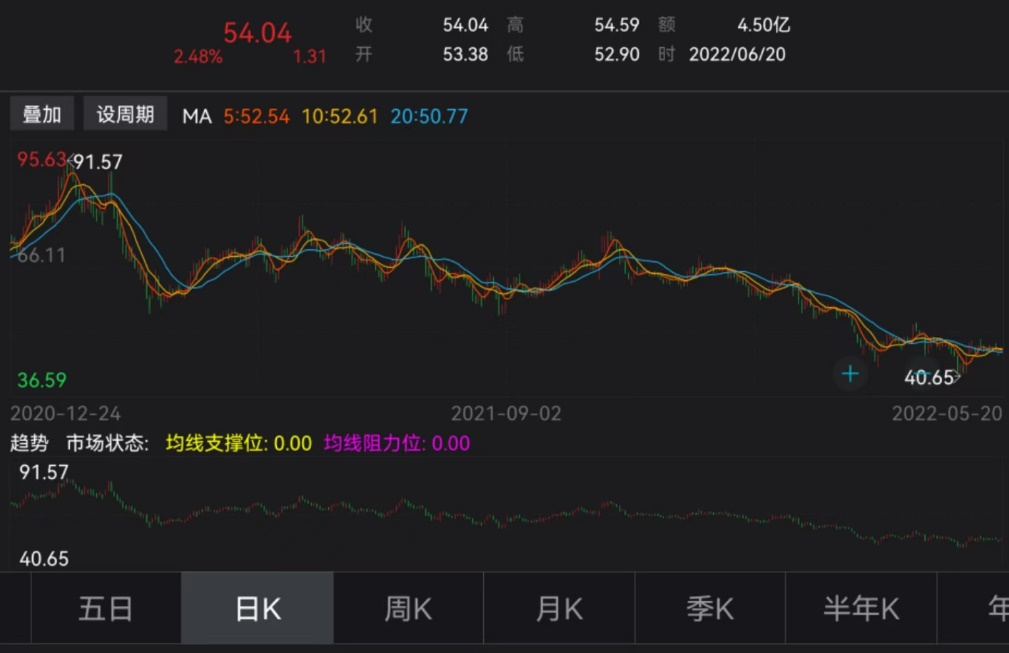The height and width of the screenshot is (653, 1009).
Task: Select the MA10 value 10:52.61
Action: [x=339, y=116]
